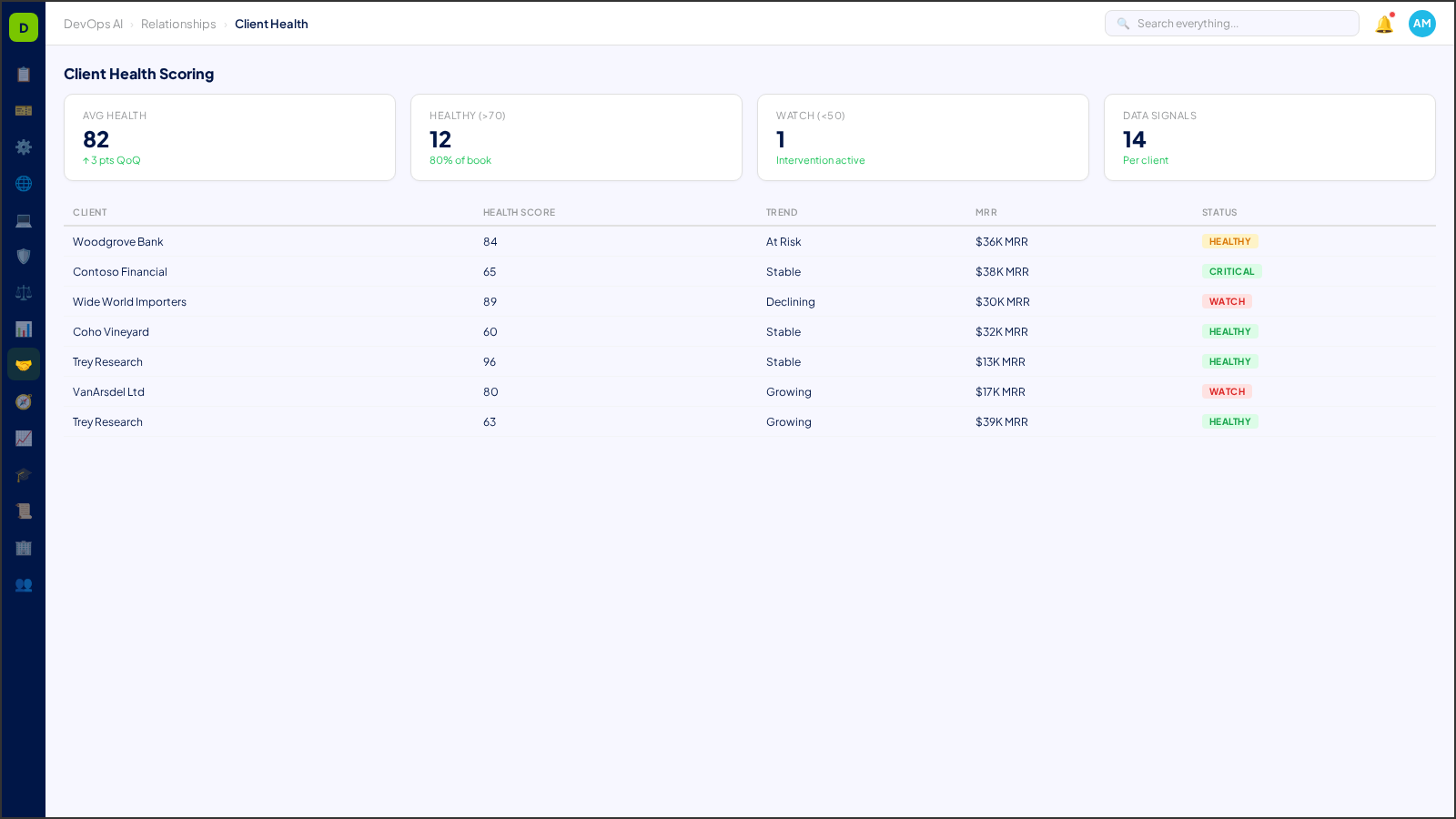This screenshot has height=819, width=1456.
Task: Select the Contoso Financial client row
Action: 120,271
